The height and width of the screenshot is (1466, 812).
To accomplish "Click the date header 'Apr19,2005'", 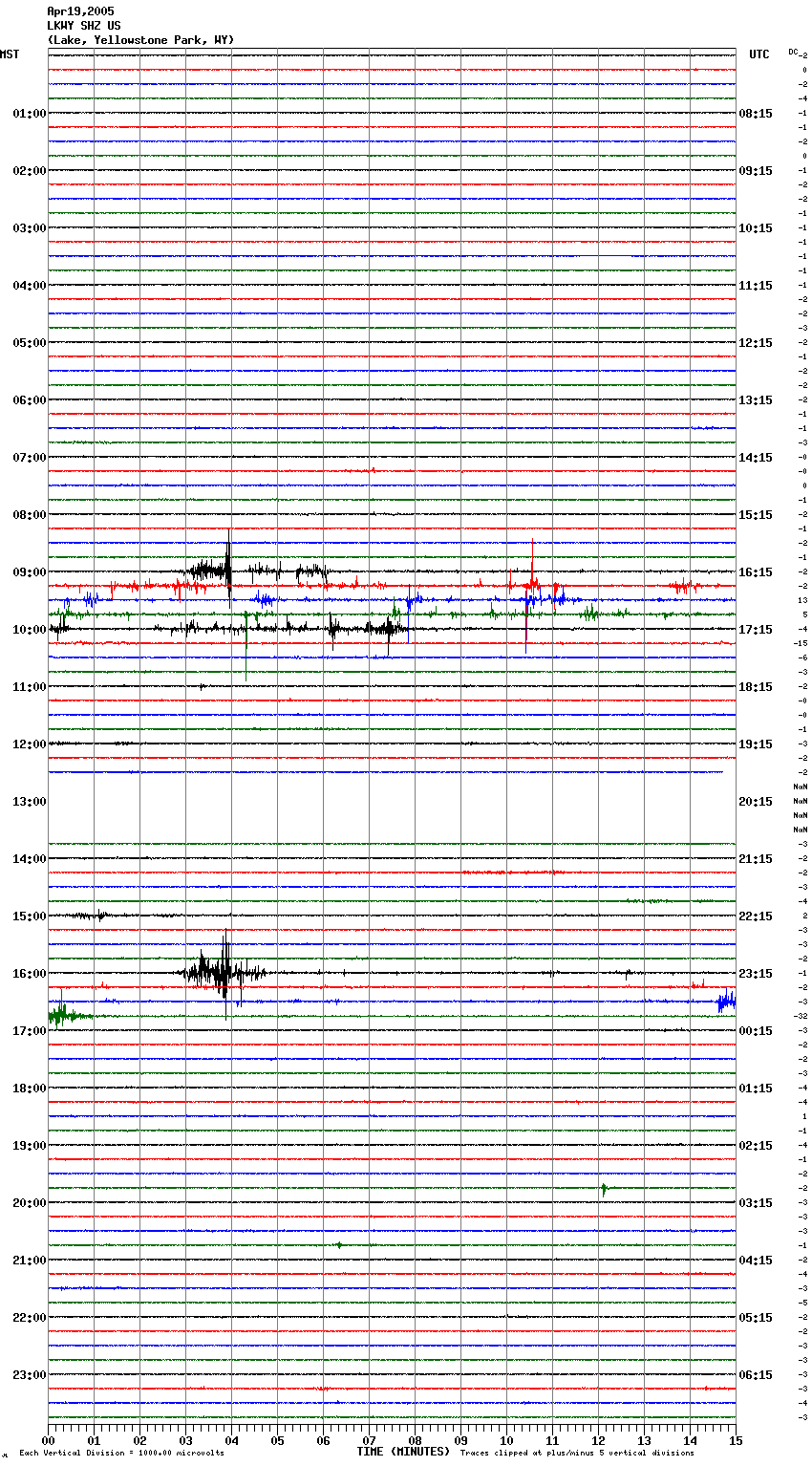I will [80, 11].
